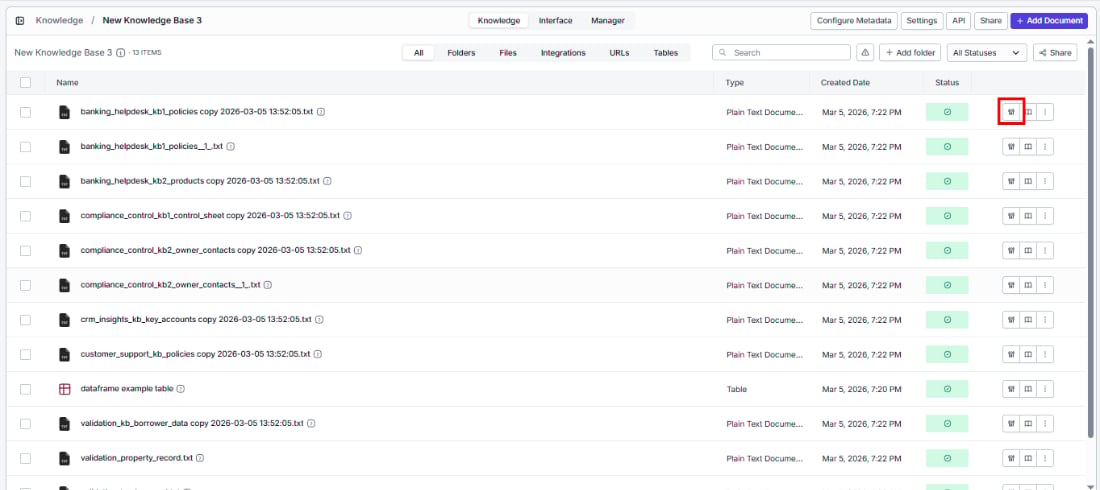Click sliders icon in compliance_control_kb1_control_sheet row
This screenshot has width=1100, height=490.
(x=1011, y=216)
